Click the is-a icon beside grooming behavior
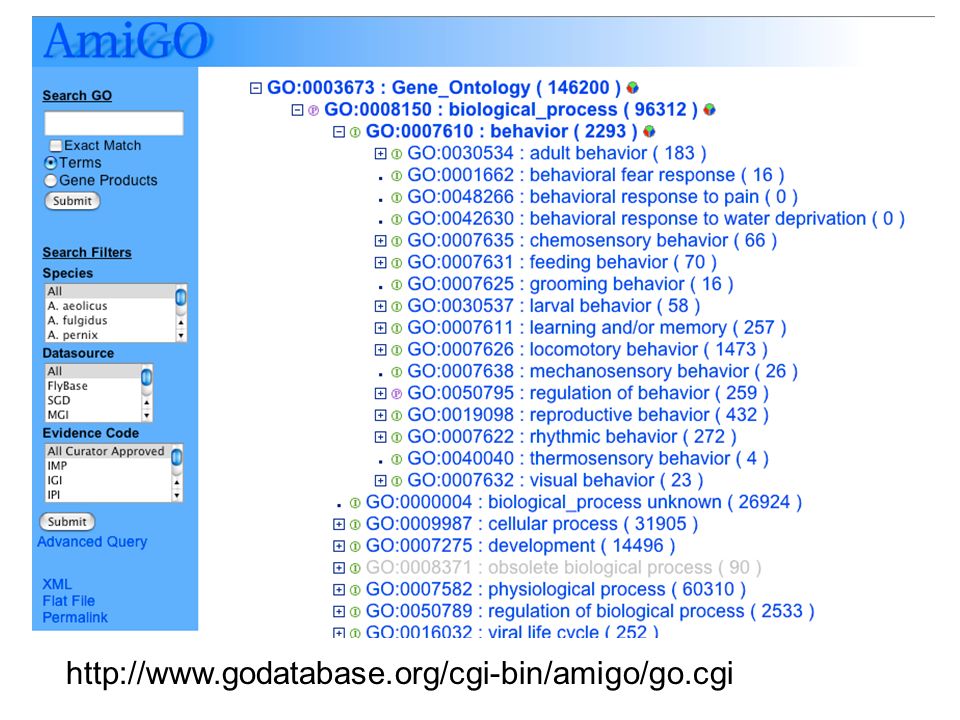This screenshot has height=720, width=960. click(x=397, y=285)
